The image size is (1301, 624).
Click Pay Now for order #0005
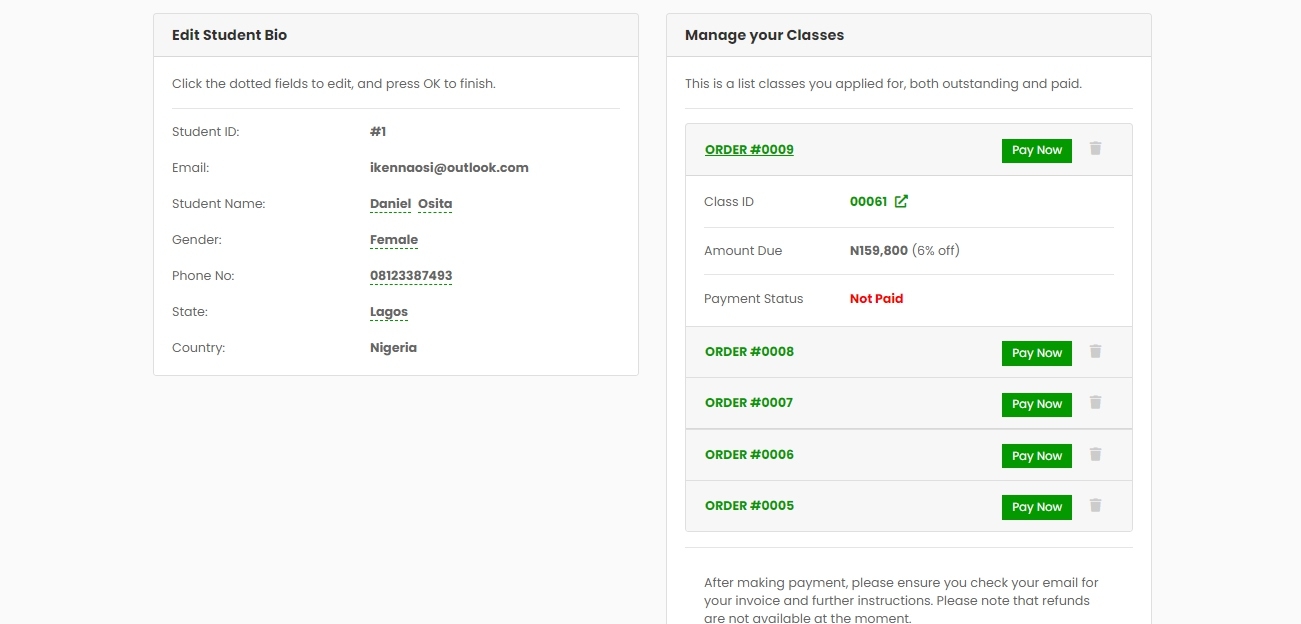[x=1037, y=507]
